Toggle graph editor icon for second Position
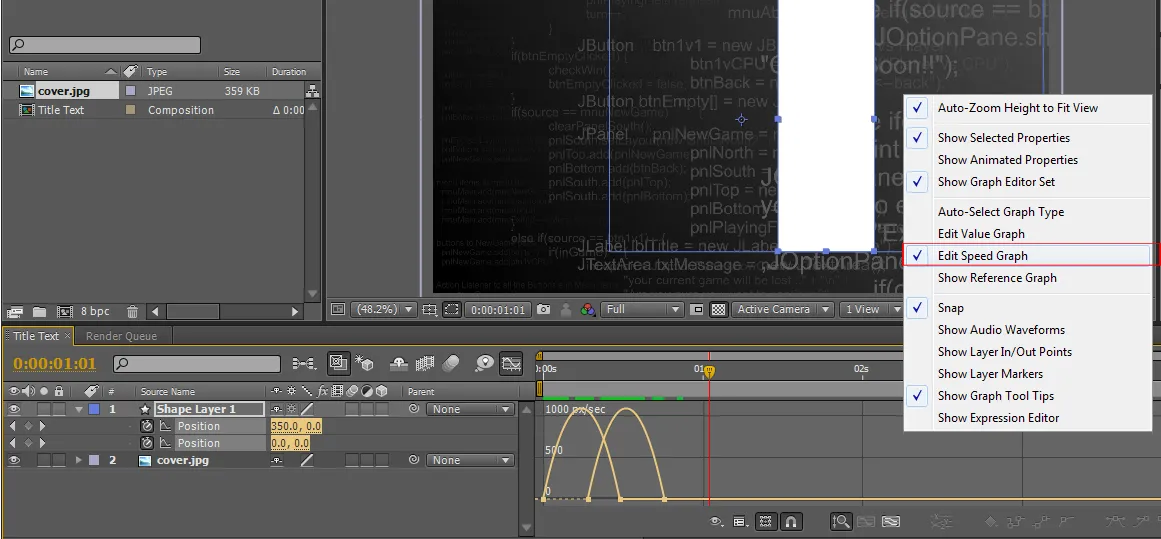 pyautogui.click(x=165, y=443)
